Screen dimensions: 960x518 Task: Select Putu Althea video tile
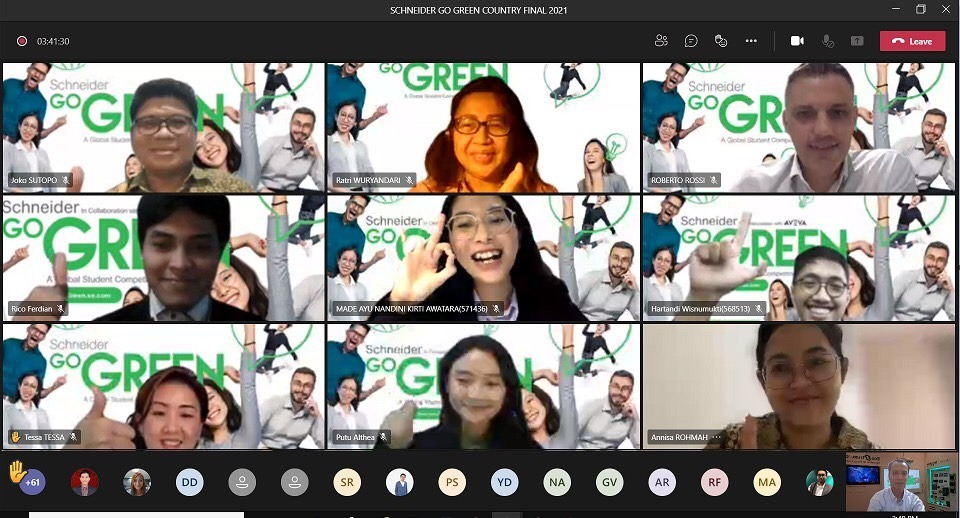pos(482,386)
